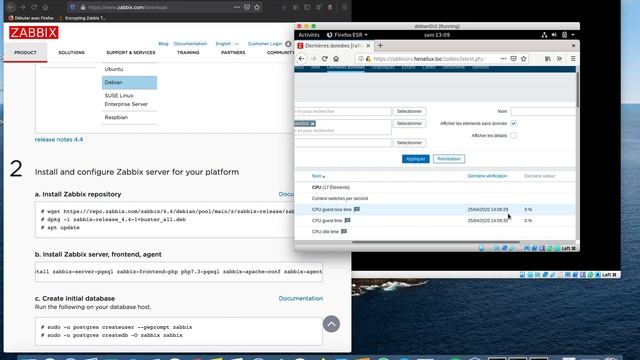Click the network icon in GNOME top bar
Image resolution: width=640 pixels, height=360 pixels.
(544, 35)
